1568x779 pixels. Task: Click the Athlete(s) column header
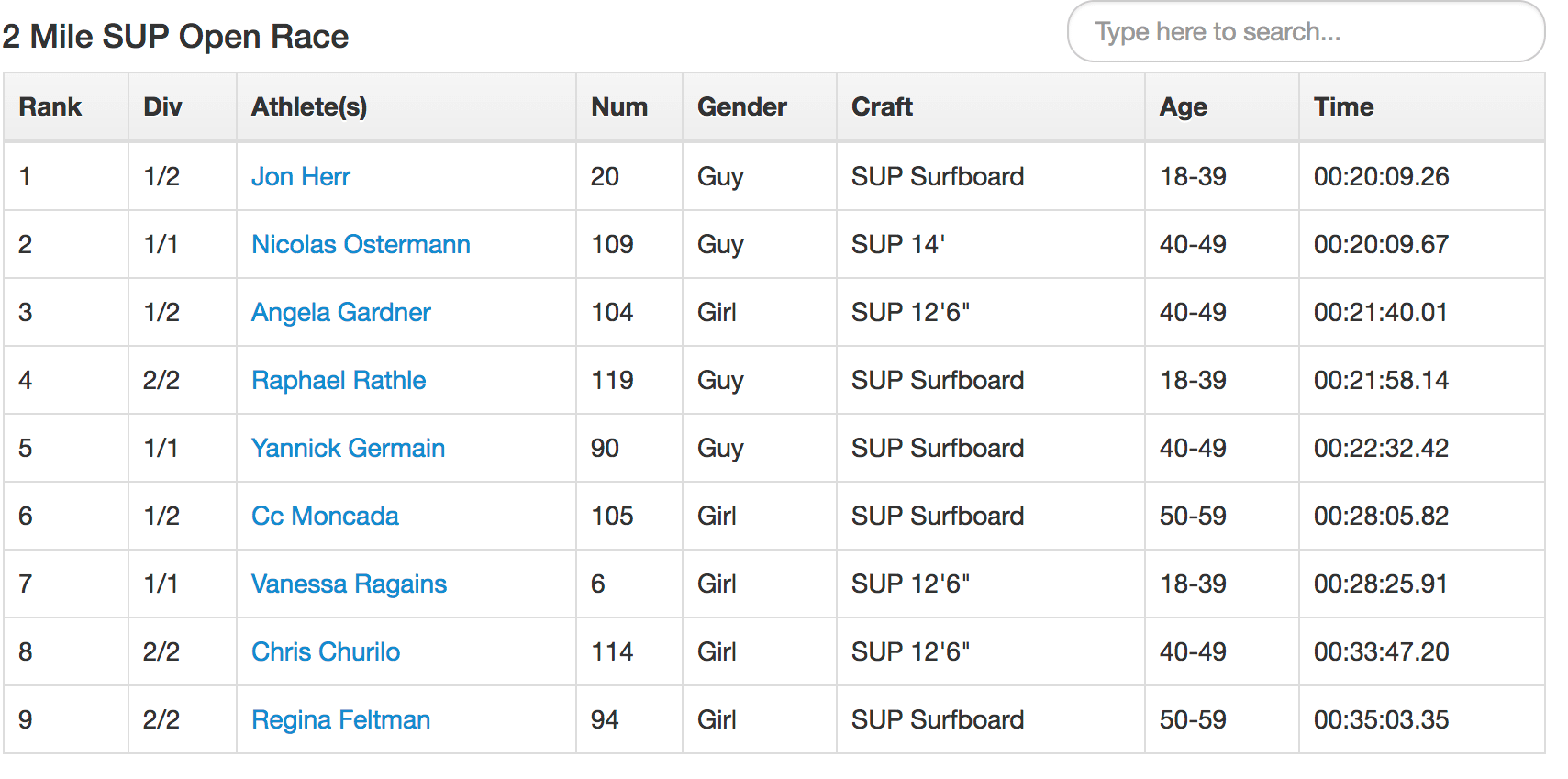309,107
